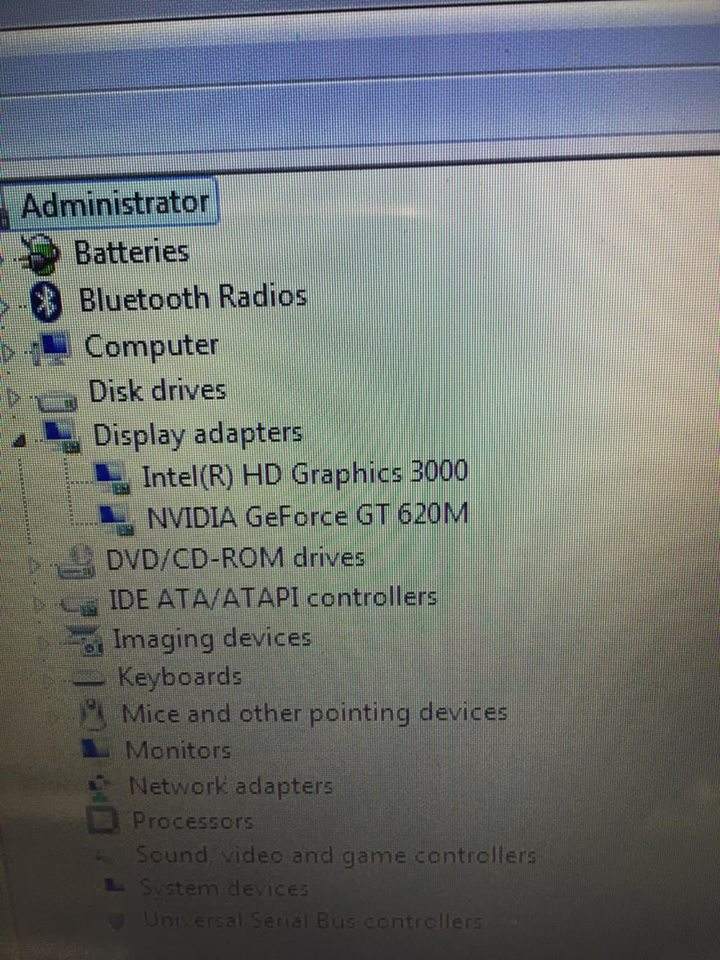Expand the Disk drives node
The image size is (720, 960).
tap(13, 399)
